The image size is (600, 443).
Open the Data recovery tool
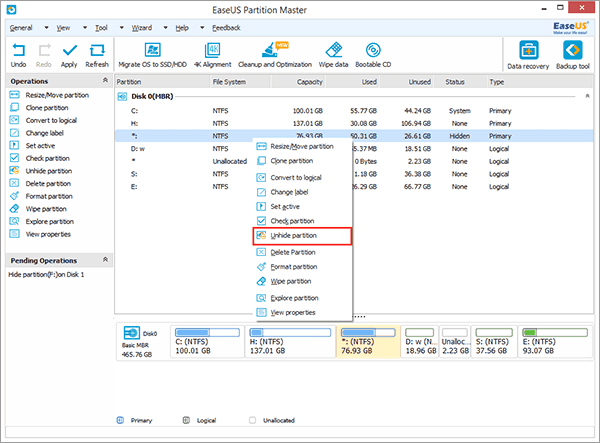(x=528, y=55)
